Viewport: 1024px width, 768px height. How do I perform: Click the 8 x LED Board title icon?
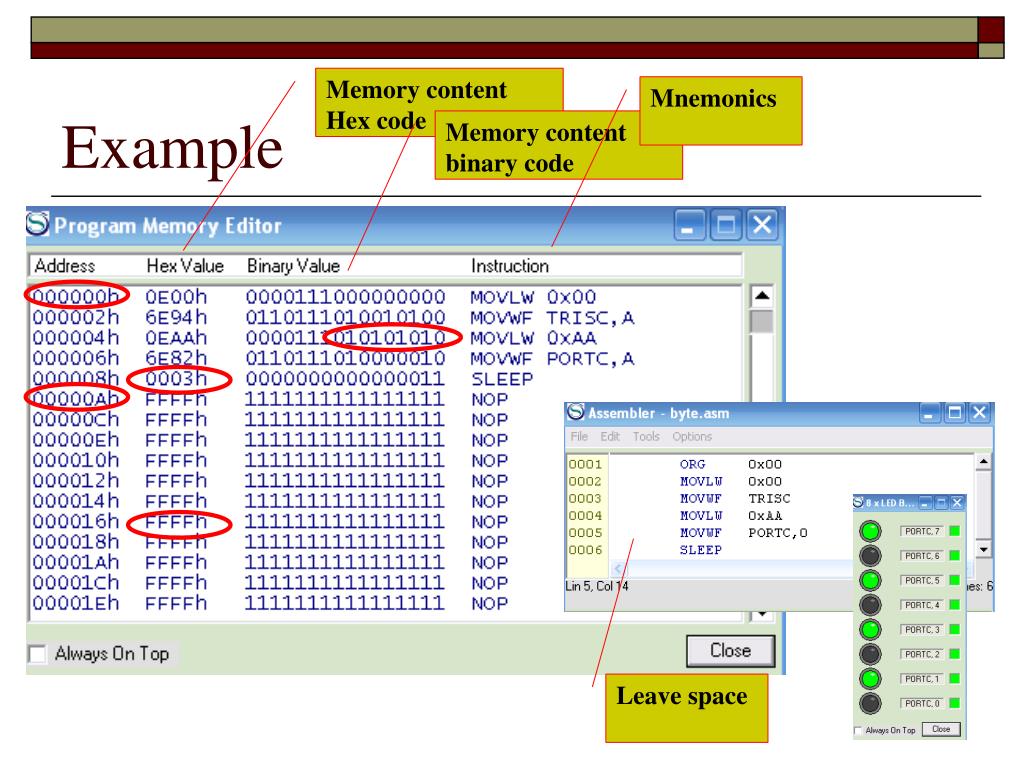click(x=859, y=502)
